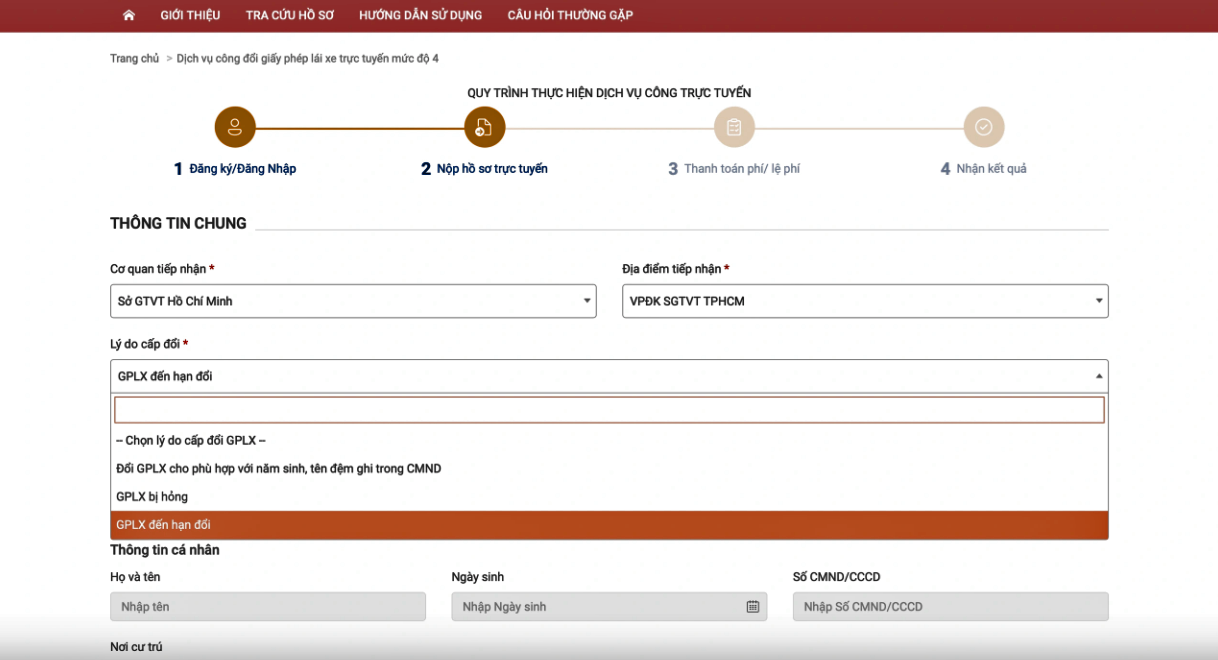Click the step 1 user registration icon

pos(235,127)
